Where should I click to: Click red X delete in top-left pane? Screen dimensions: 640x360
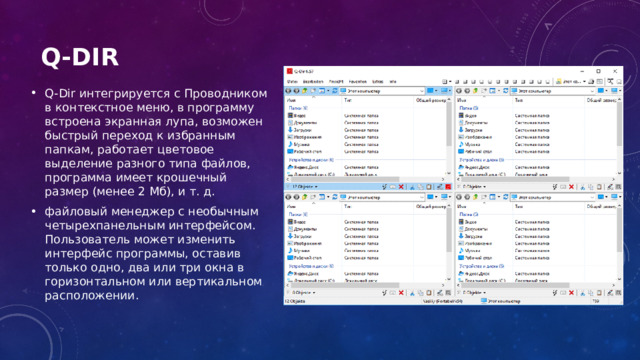tap(401, 187)
